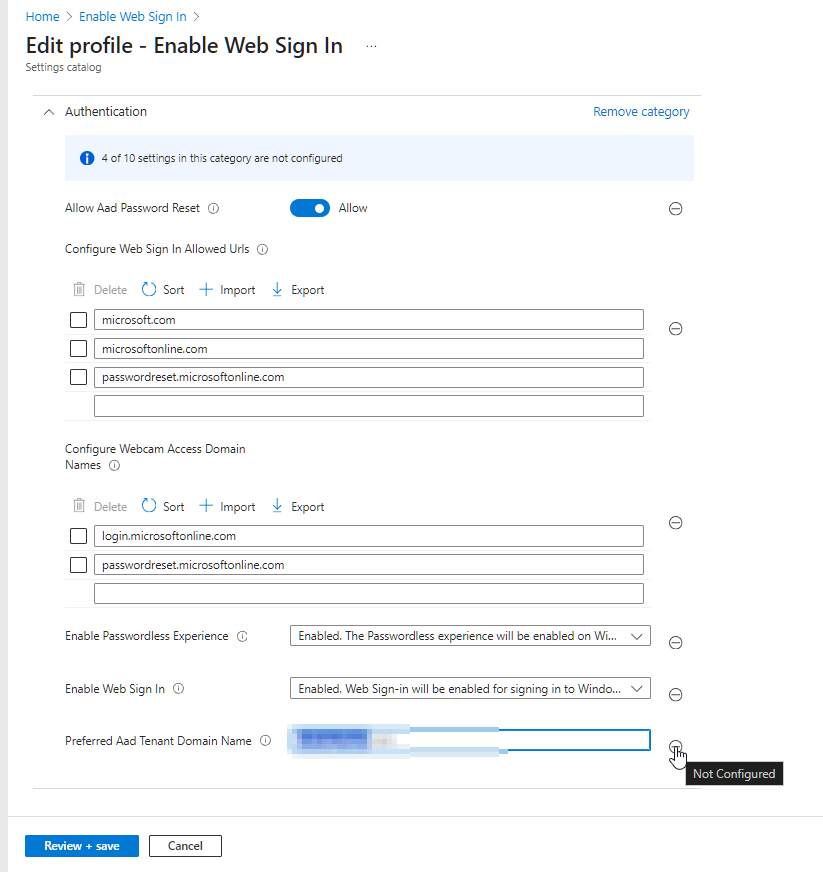The width and height of the screenshot is (823, 872).
Task: Toggle the Allow Aad Password Reset switch
Action: tap(310, 209)
